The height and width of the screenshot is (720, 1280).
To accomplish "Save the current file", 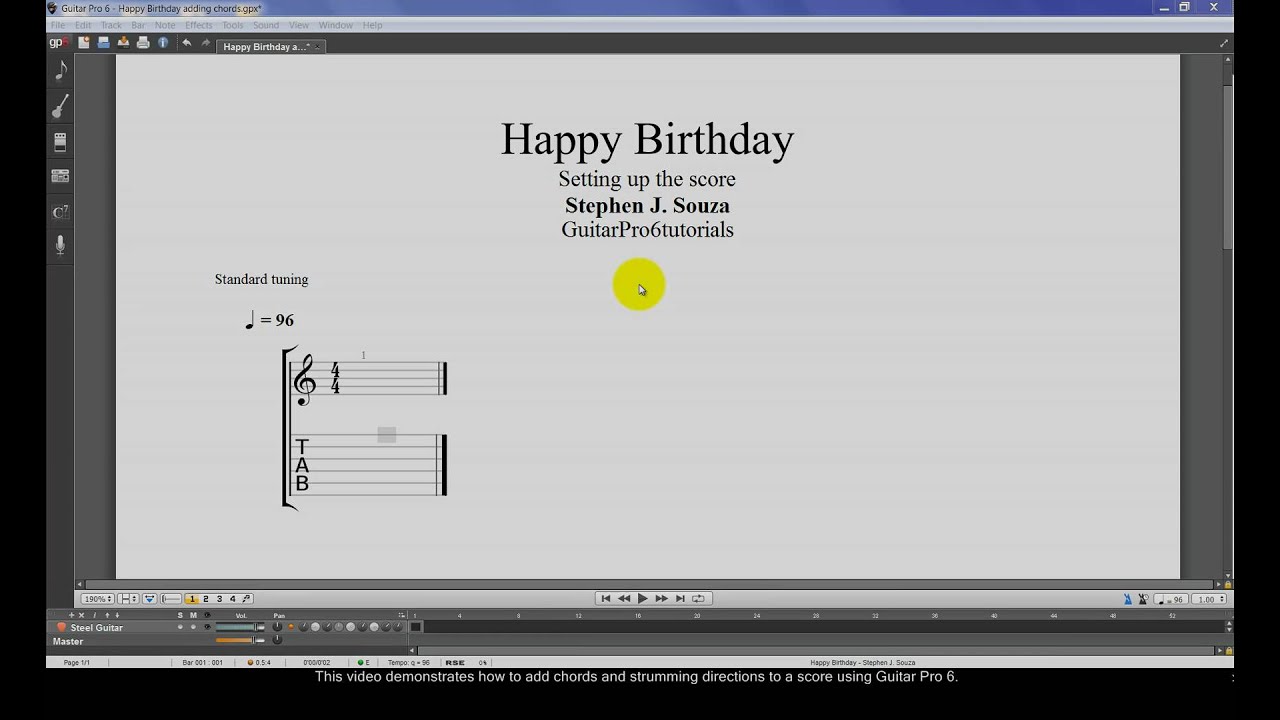I will coord(123,42).
